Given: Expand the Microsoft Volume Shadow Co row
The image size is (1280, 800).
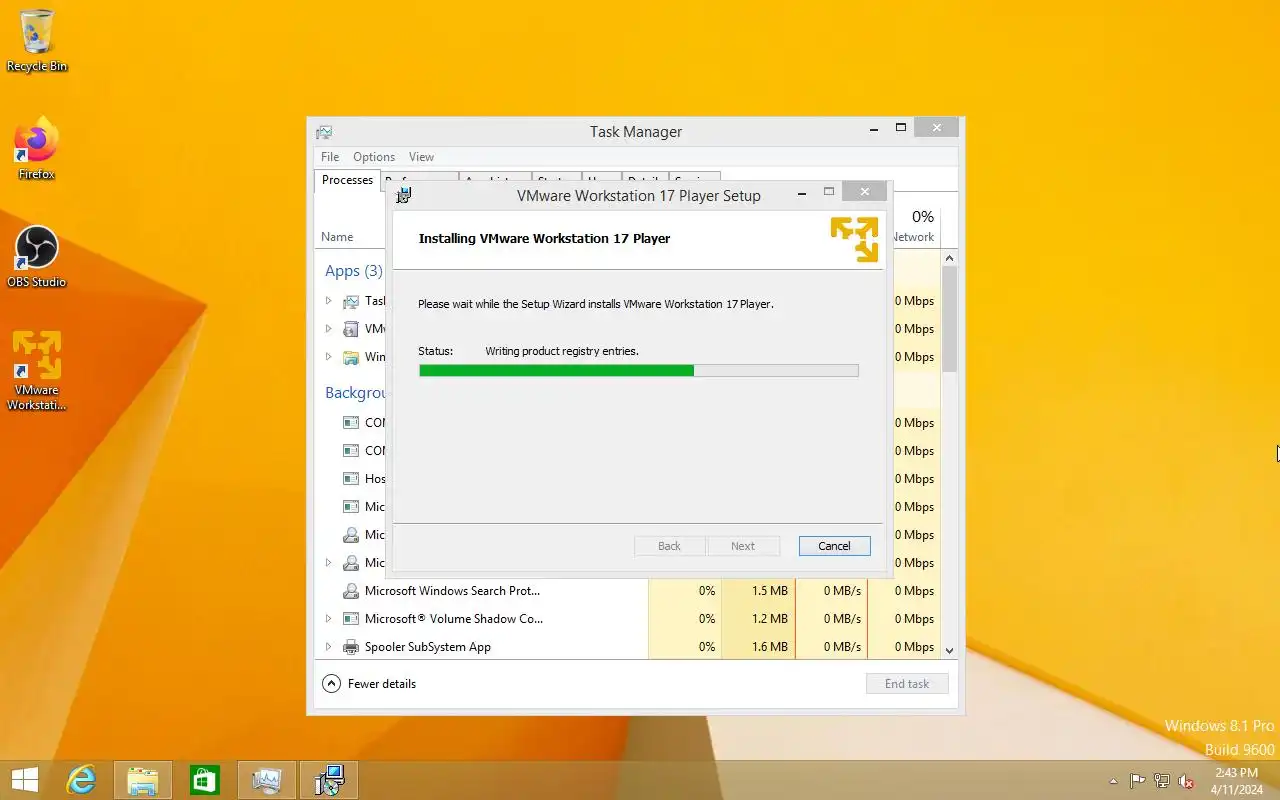Looking at the screenshot, I should [x=328, y=619].
